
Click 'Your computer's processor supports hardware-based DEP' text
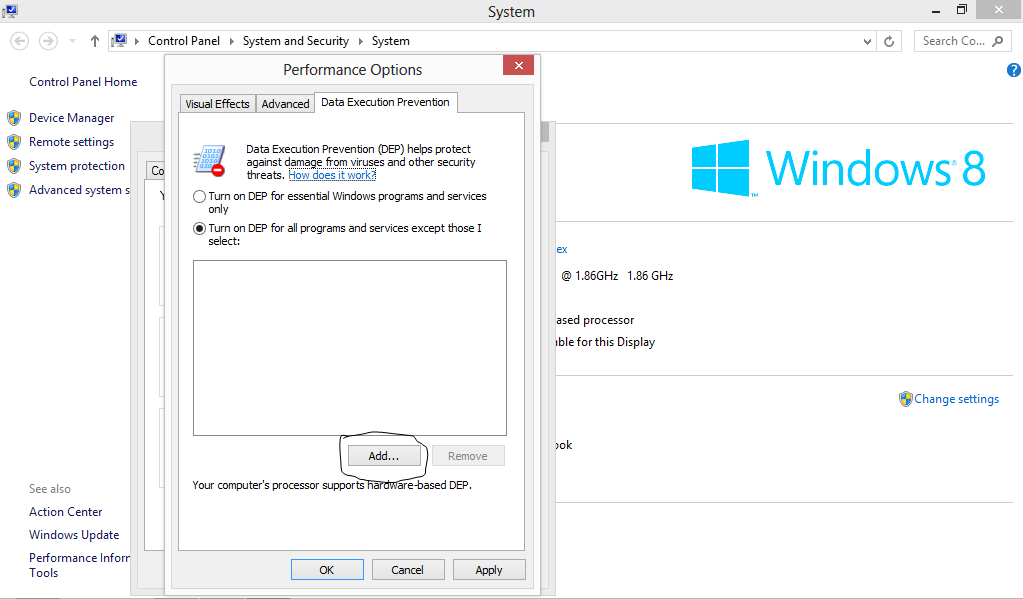332,485
